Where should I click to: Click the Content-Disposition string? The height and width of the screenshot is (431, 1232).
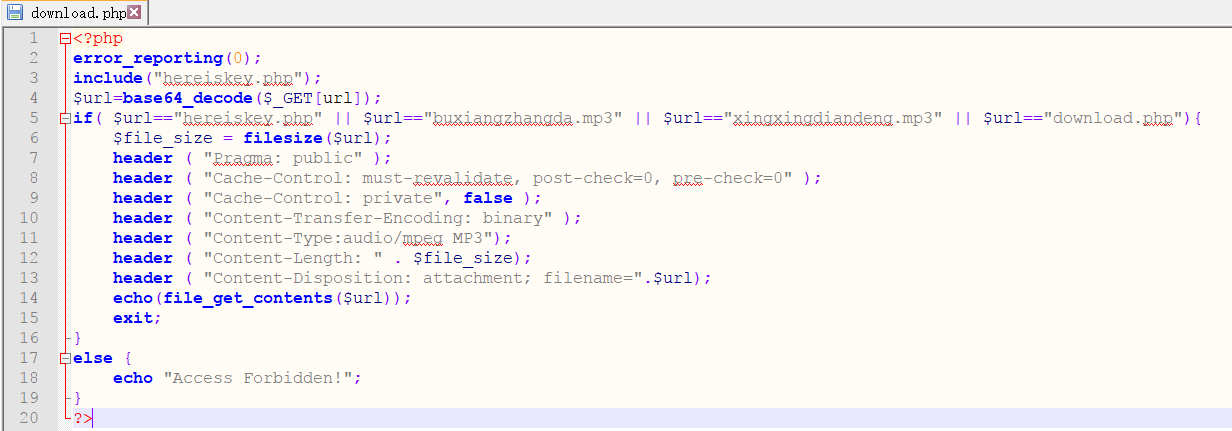tap(423, 278)
